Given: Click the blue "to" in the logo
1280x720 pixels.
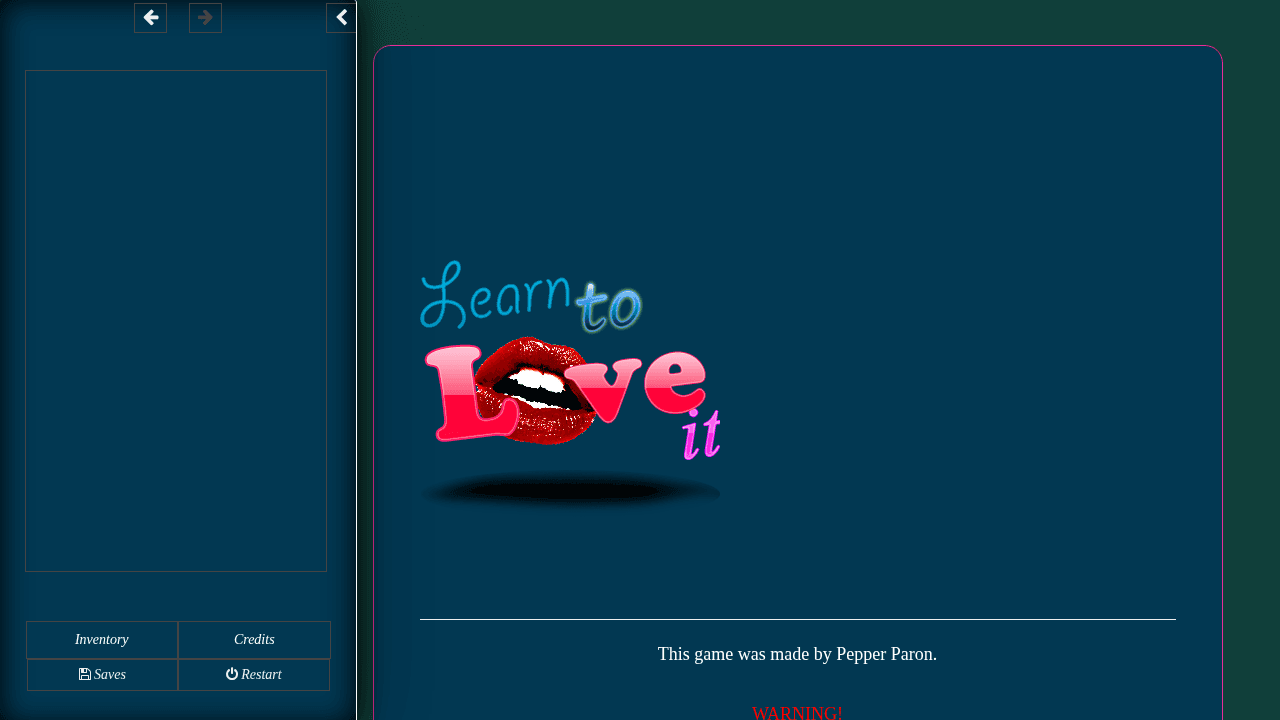Looking at the screenshot, I should coord(609,307).
